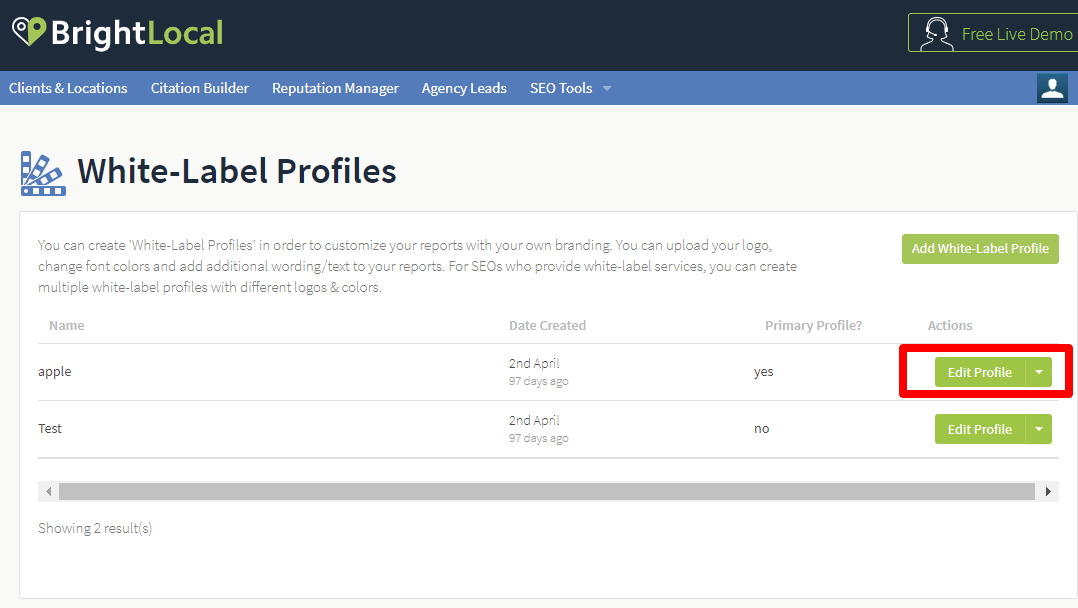Click the Showing 2 result(s) text
This screenshot has width=1078, height=608.
(95, 528)
